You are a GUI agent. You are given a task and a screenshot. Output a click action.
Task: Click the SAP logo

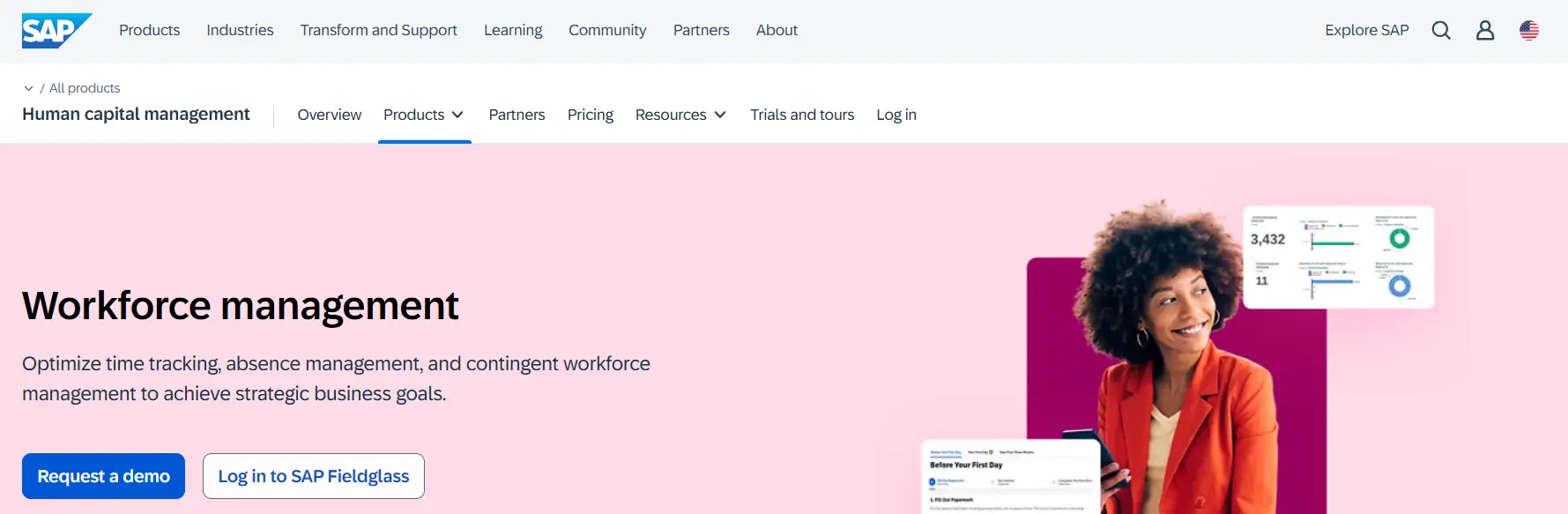56,31
